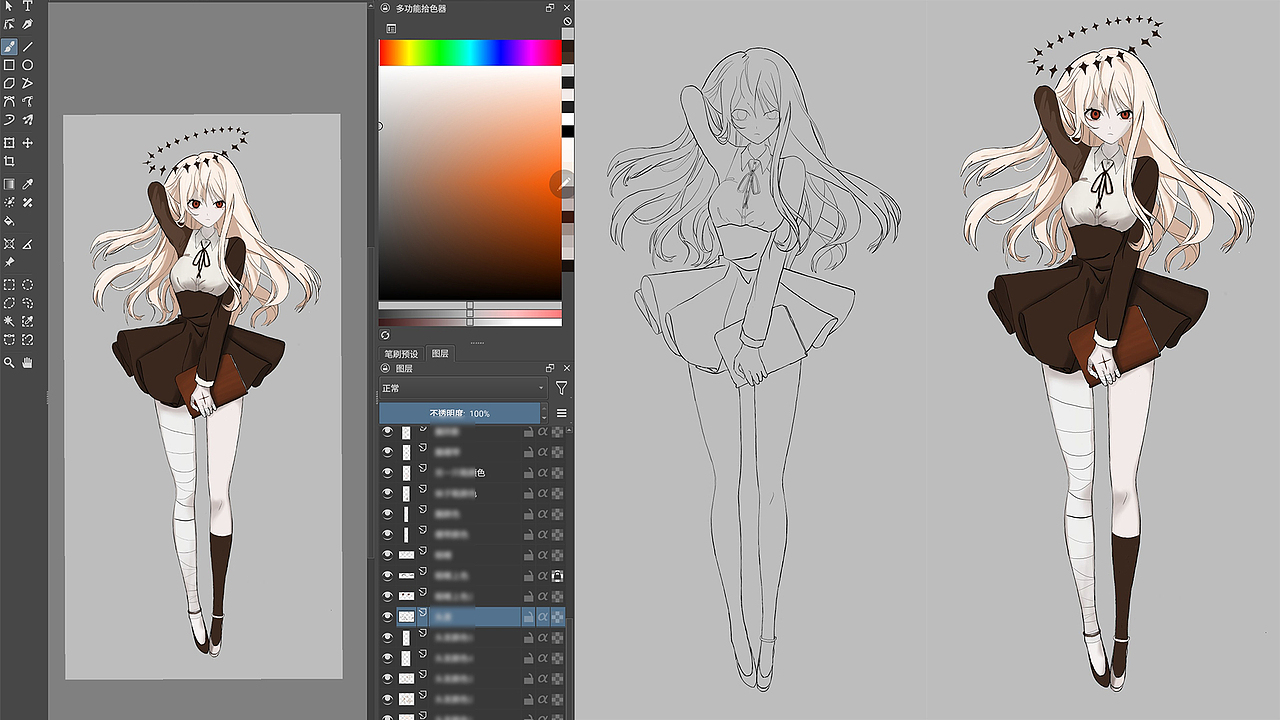Screen dimensions: 1280x720
Task: Toggle inherit alpha on the highlighted layer
Action: (x=543, y=617)
